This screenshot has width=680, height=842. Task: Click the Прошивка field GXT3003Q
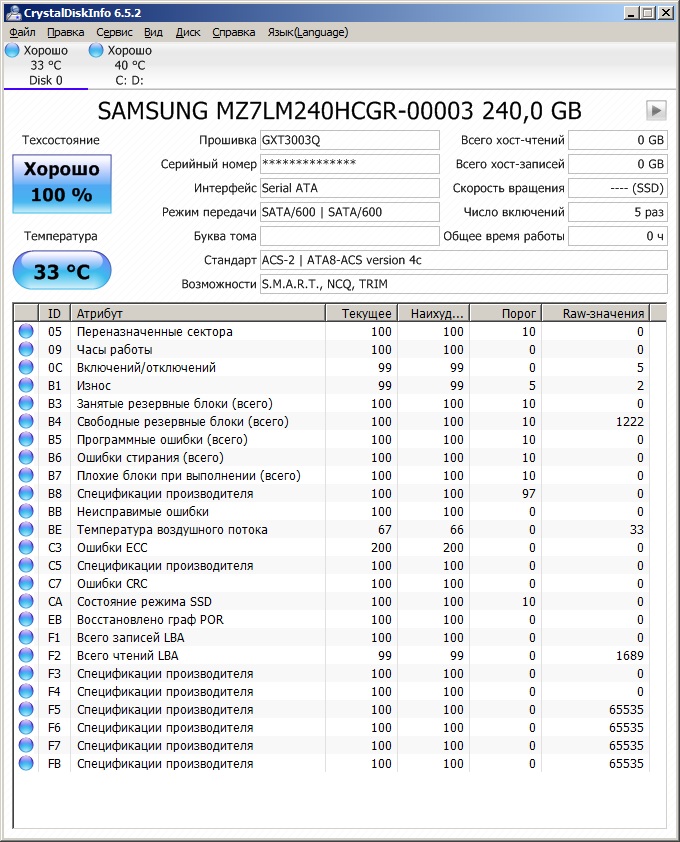pyautogui.click(x=350, y=140)
